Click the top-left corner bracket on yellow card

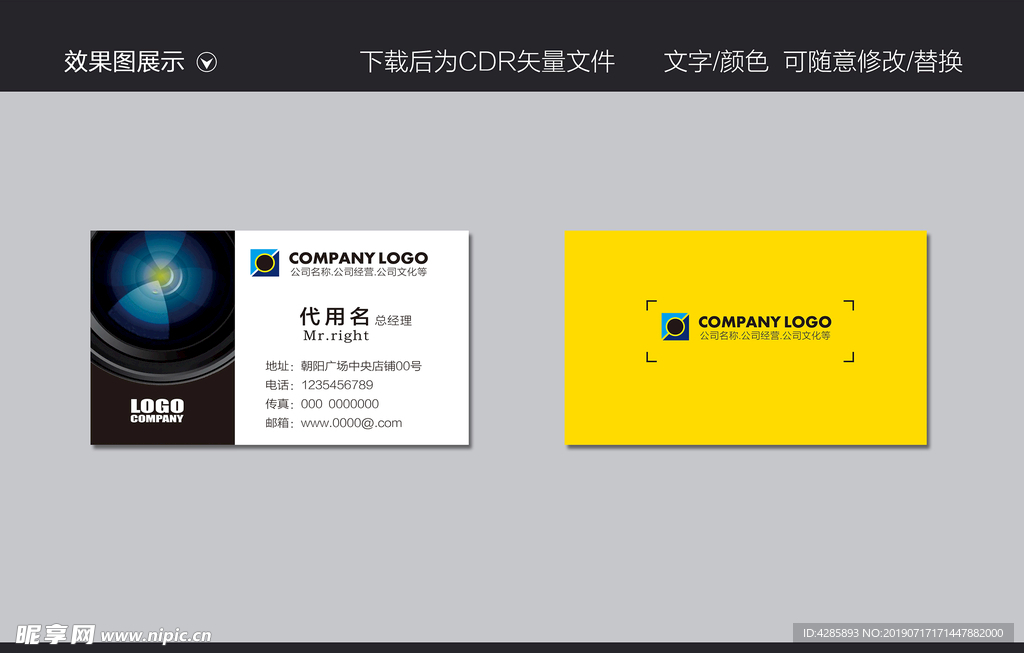(x=651, y=305)
